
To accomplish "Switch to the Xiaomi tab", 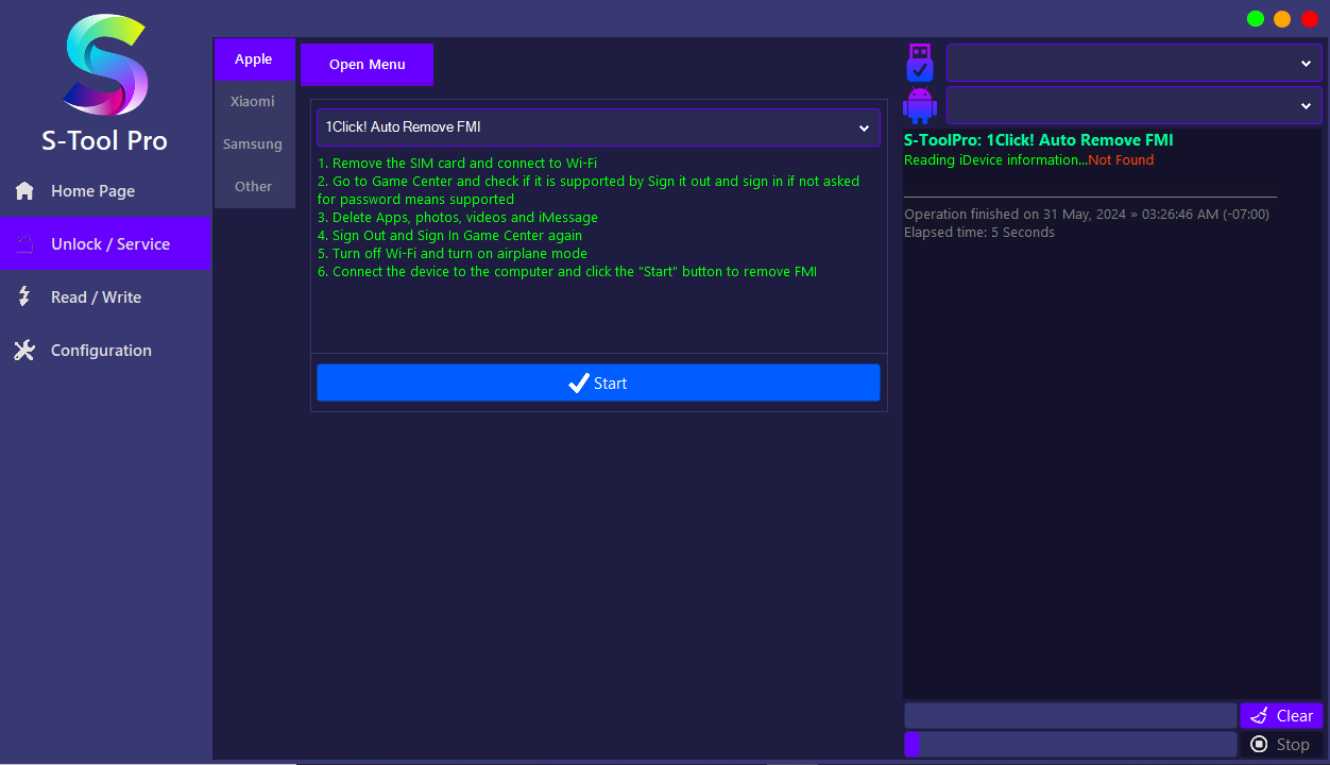I will click(254, 101).
